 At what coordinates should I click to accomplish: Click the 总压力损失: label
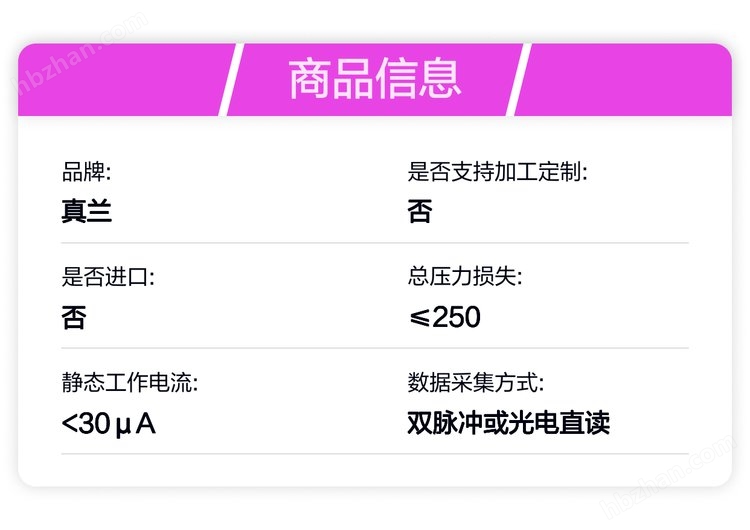pyautogui.click(x=464, y=278)
